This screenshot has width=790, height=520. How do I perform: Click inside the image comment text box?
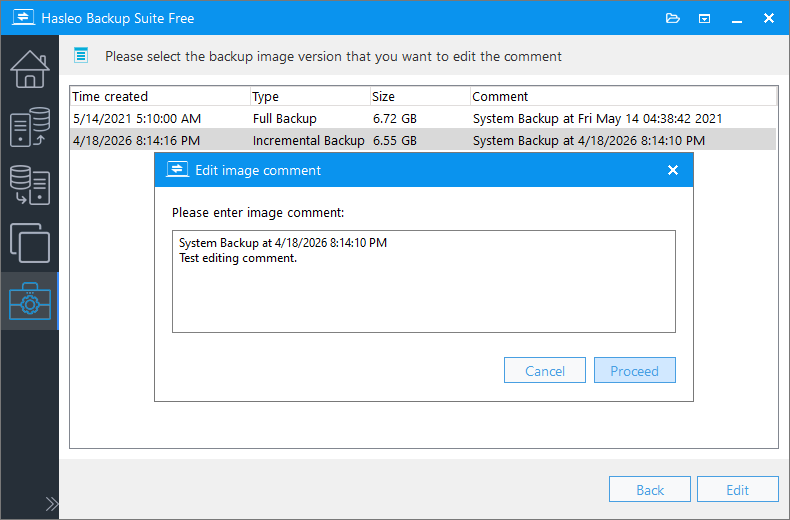click(424, 282)
